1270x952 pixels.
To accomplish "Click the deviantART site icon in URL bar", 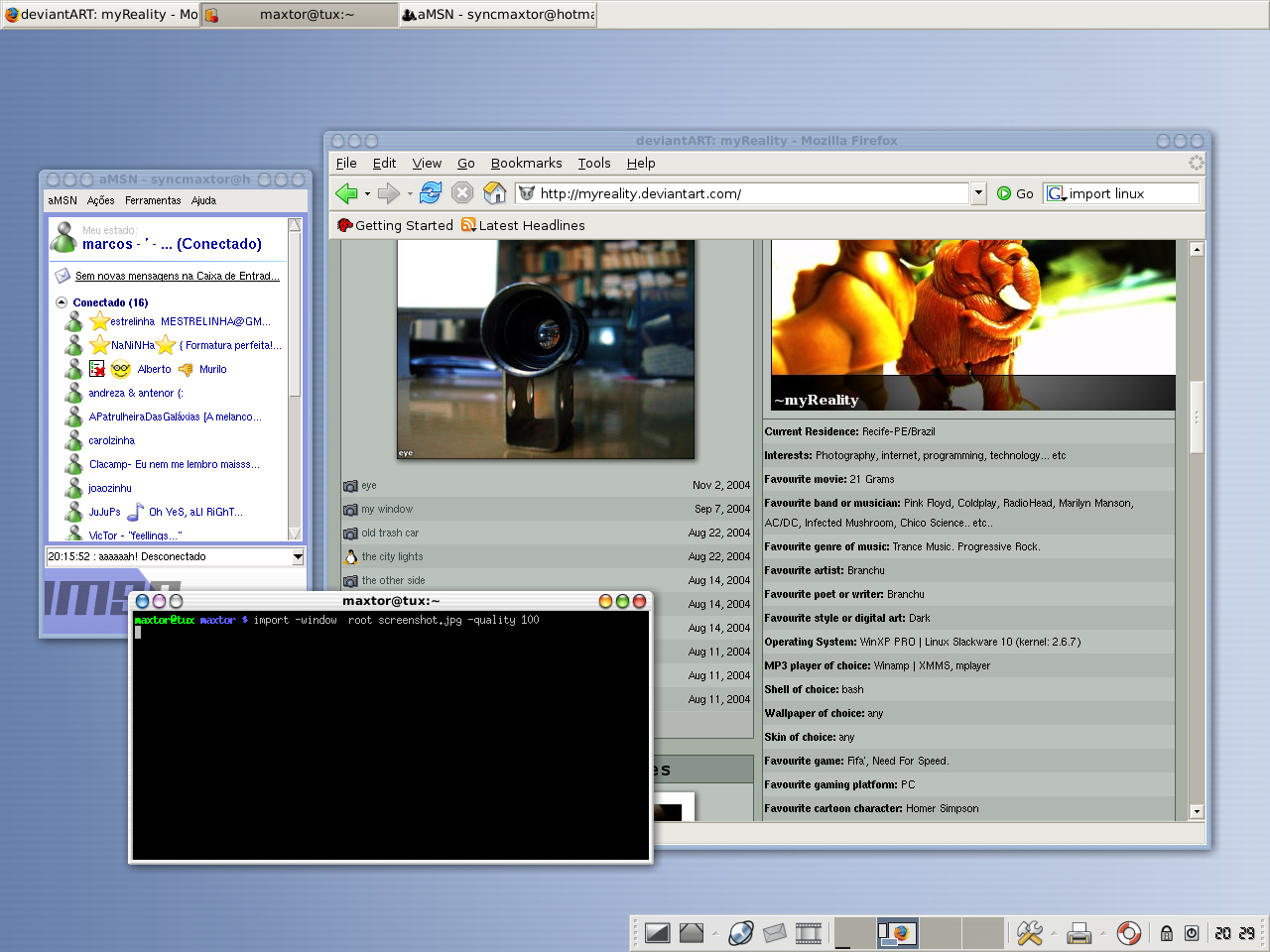I will tap(527, 193).
